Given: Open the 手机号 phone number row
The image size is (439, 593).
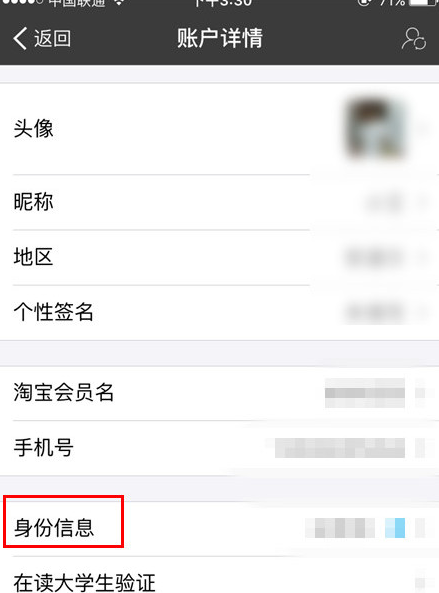Looking at the screenshot, I should pyautogui.click(x=219, y=448).
